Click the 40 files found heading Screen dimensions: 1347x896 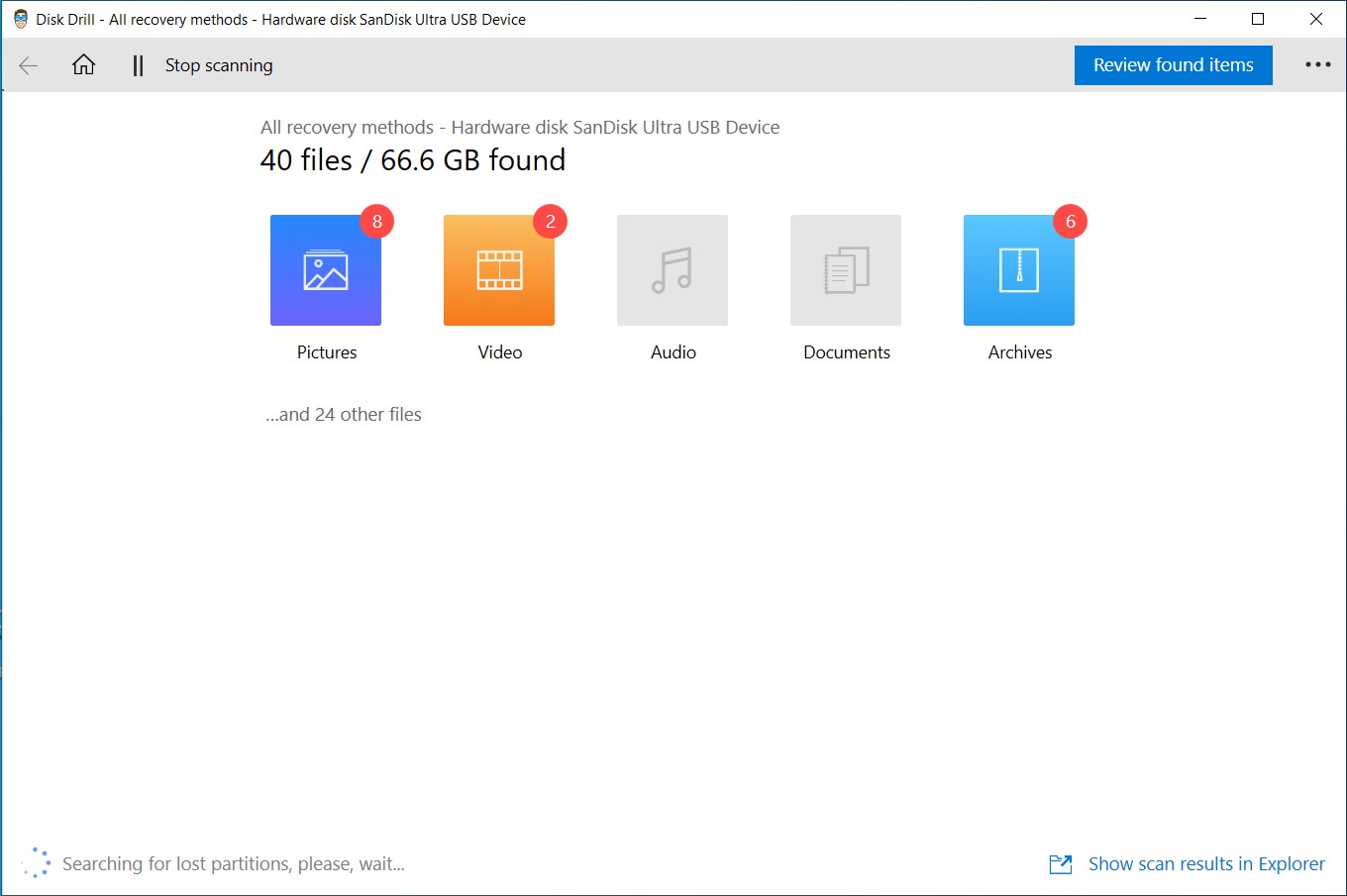[412, 159]
